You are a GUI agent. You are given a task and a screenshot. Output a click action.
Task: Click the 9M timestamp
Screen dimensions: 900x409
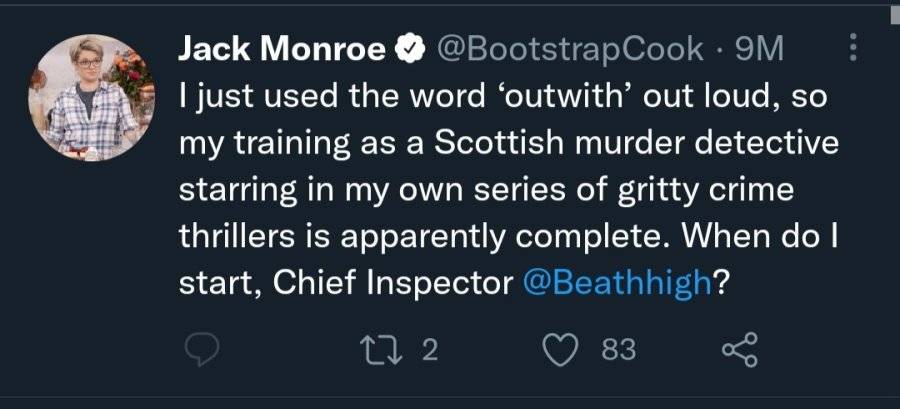pyautogui.click(x=759, y=50)
